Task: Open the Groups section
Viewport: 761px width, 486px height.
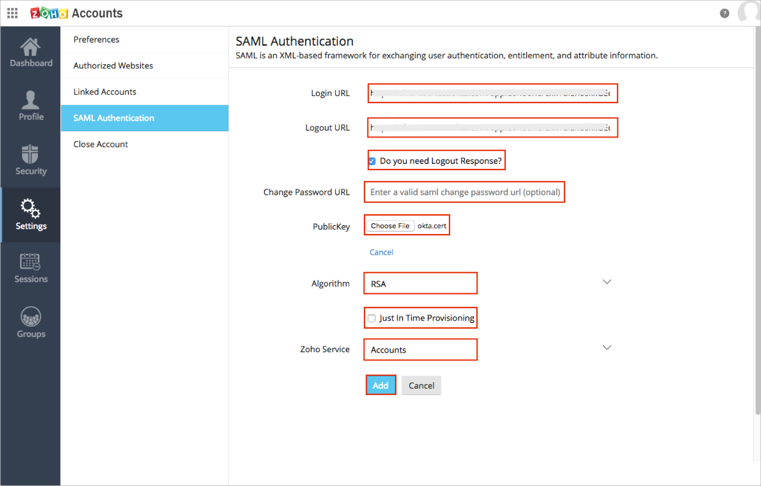Action: [x=31, y=322]
